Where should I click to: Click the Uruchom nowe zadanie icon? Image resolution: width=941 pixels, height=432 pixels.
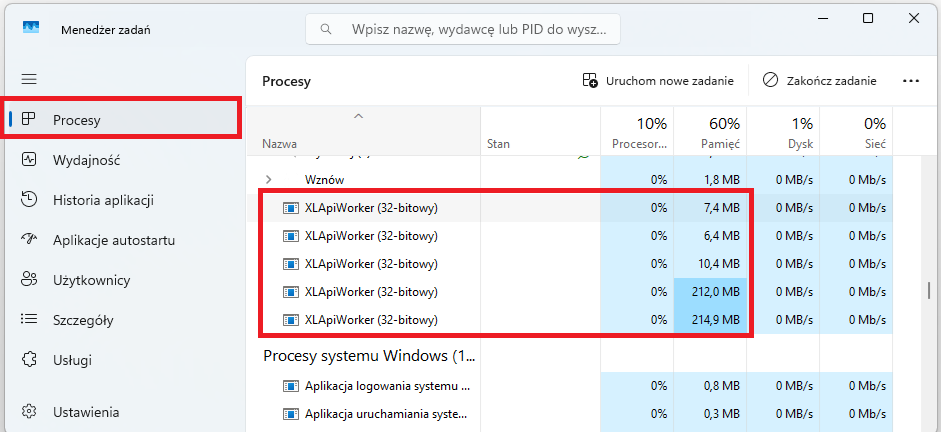[590, 80]
